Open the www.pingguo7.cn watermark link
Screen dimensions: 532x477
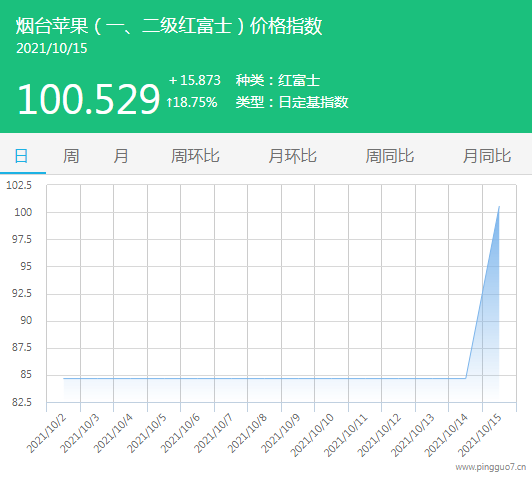[x=491, y=467]
